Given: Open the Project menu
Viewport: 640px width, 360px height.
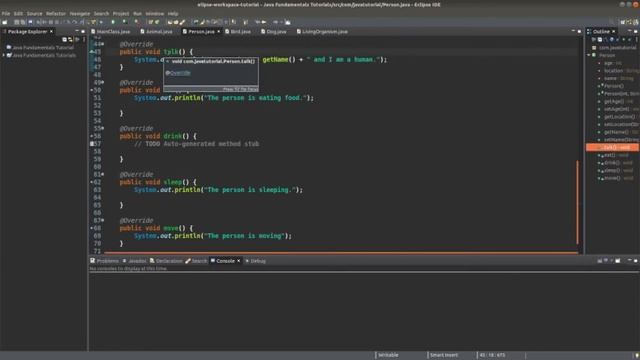Looking at the screenshot, I should 121,13.
